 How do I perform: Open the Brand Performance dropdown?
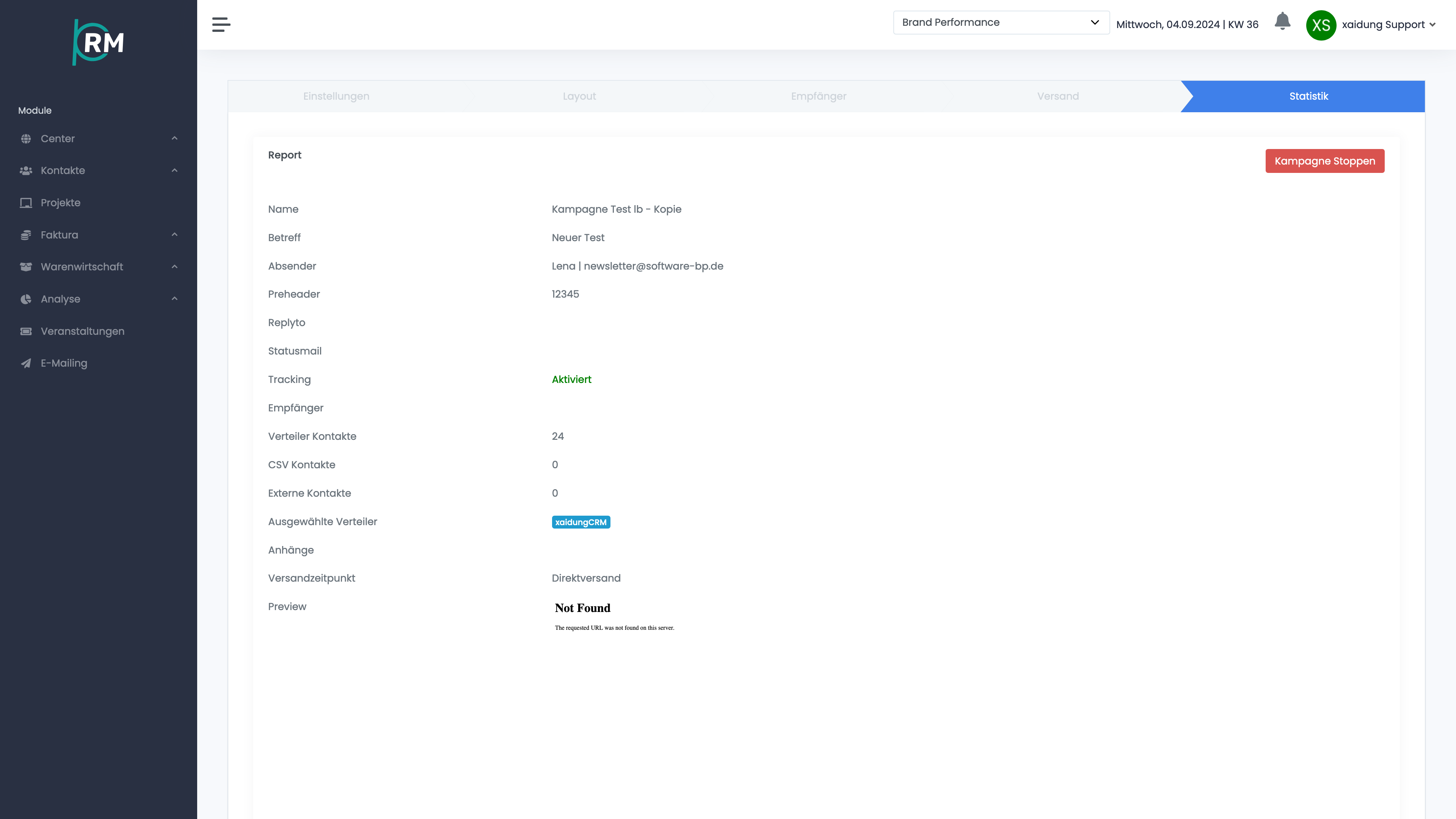point(1001,23)
